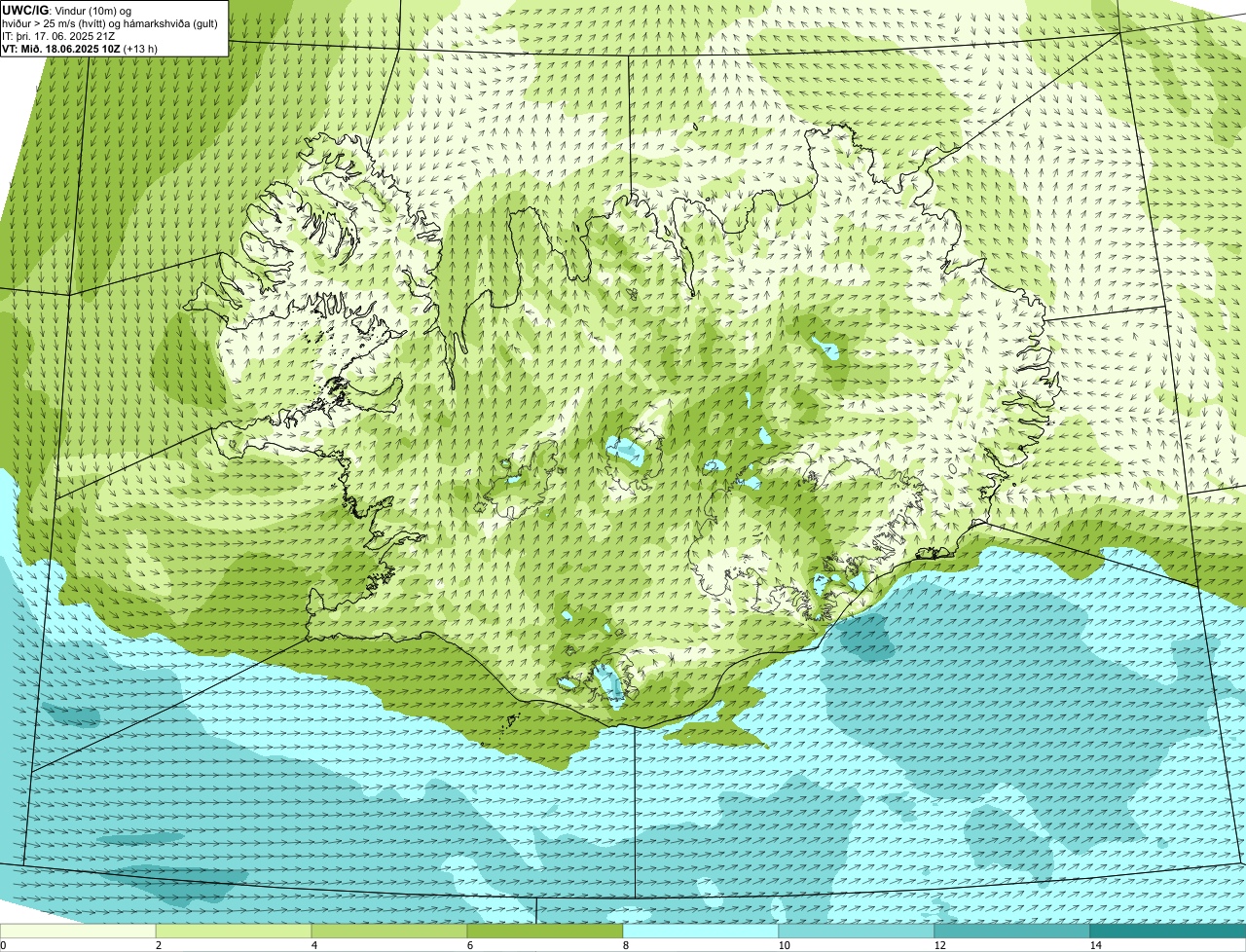The width and height of the screenshot is (1246, 952).
Task: Click the "8" legend scale label
Action: pyautogui.click(x=625, y=945)
